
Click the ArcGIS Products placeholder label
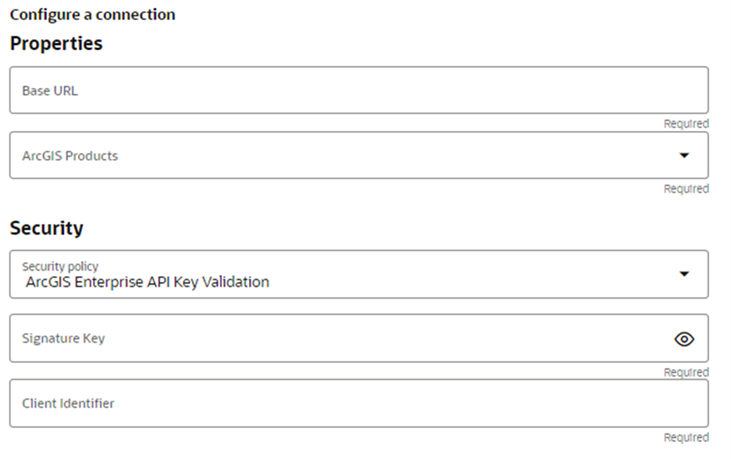[x=70, y=156]
